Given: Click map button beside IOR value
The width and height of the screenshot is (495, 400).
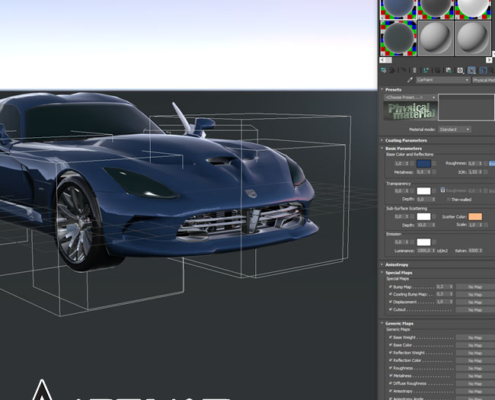Looking at the screenshot, I should pos(486,172).
